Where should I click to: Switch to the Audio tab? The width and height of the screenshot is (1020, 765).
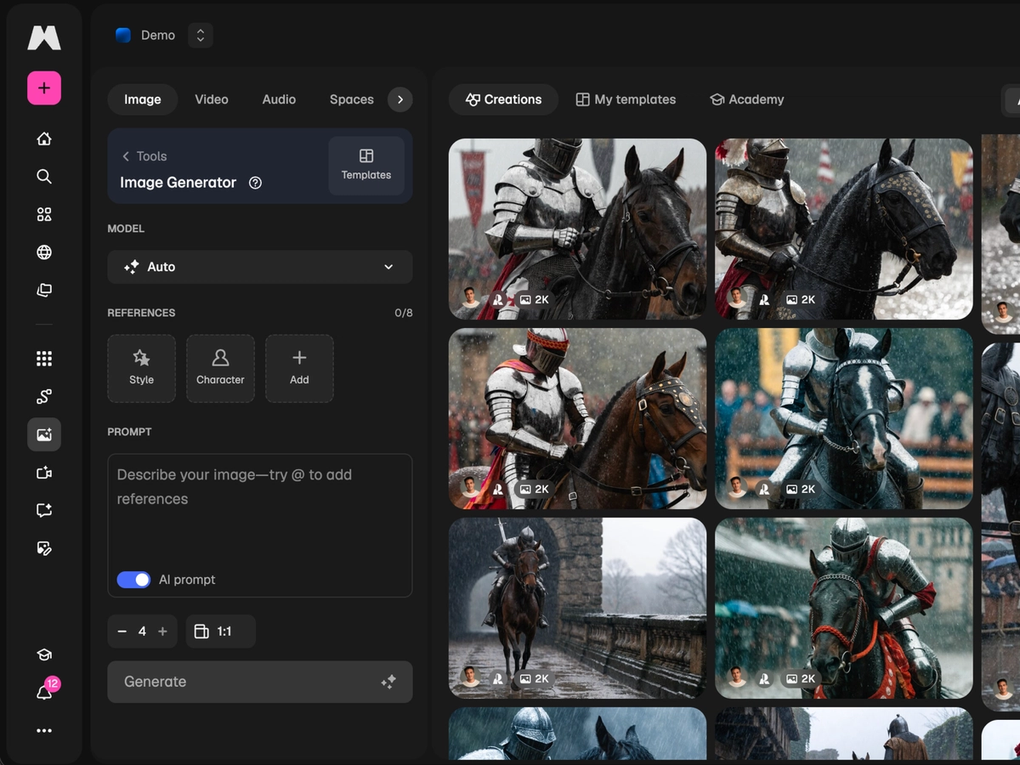pyautogui.click(x=279, y=100)
